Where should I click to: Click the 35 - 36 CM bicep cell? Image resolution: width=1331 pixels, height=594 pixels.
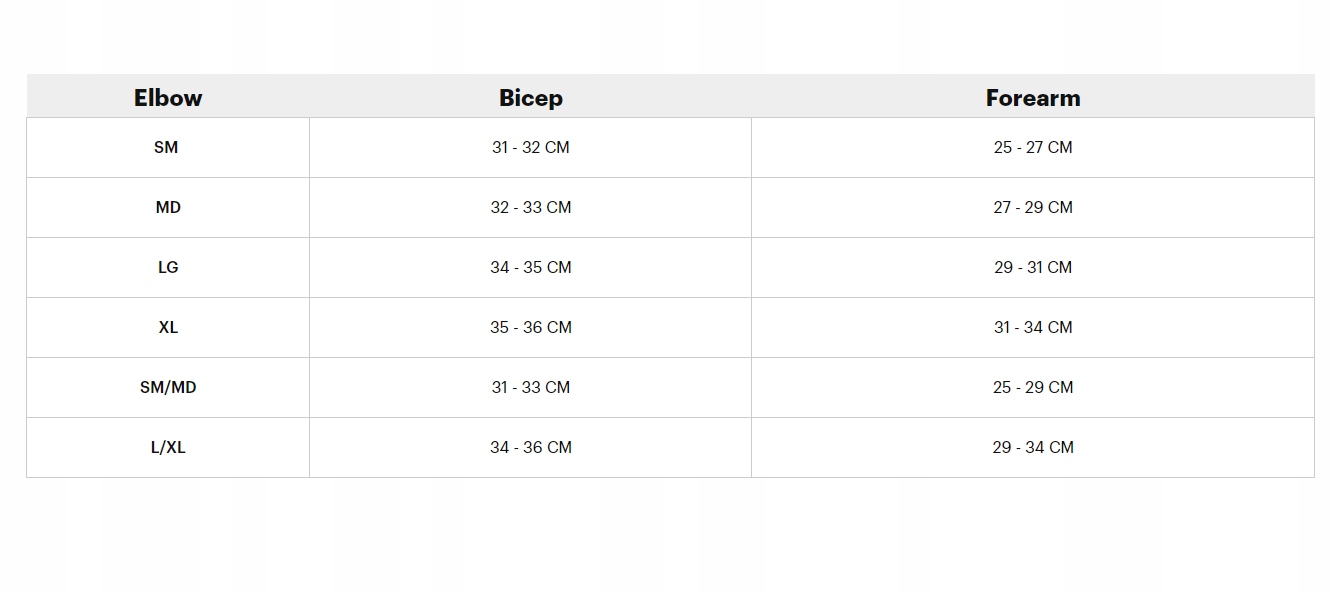click(531, 327)
